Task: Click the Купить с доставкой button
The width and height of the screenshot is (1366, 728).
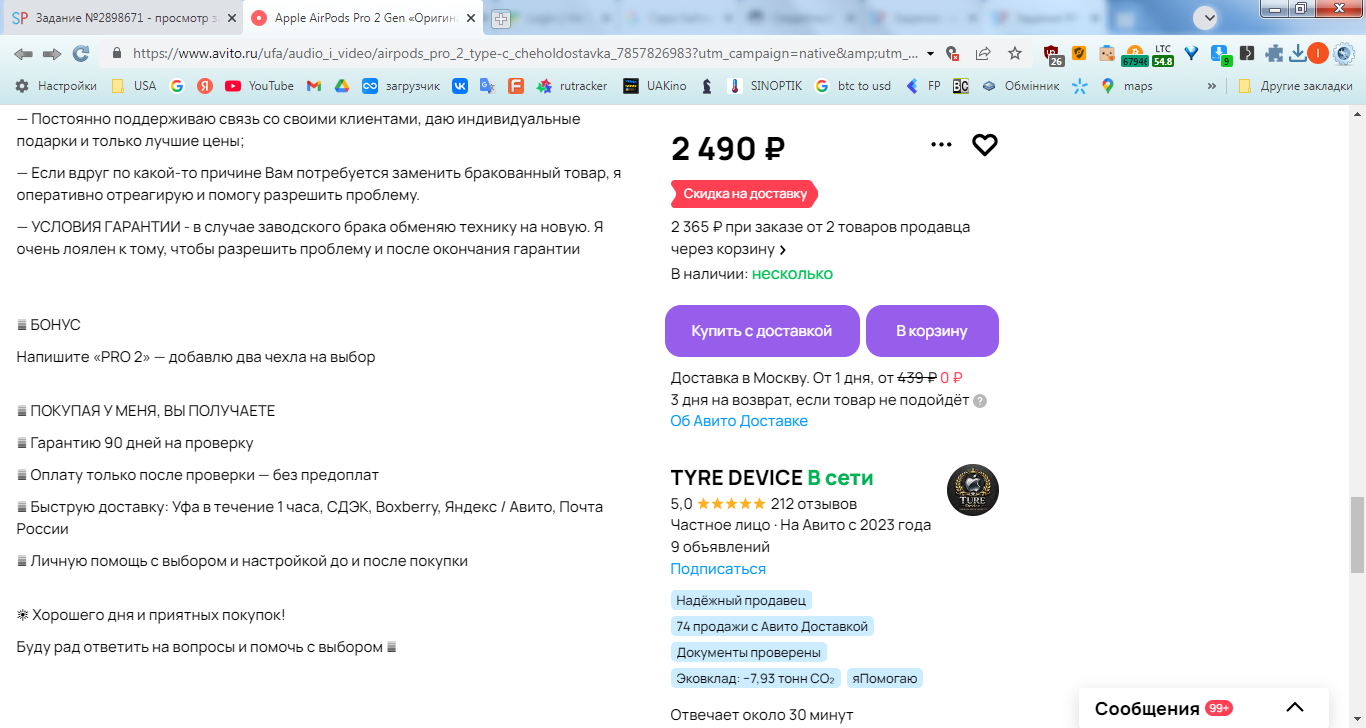Action: click(x=761, y=331)
